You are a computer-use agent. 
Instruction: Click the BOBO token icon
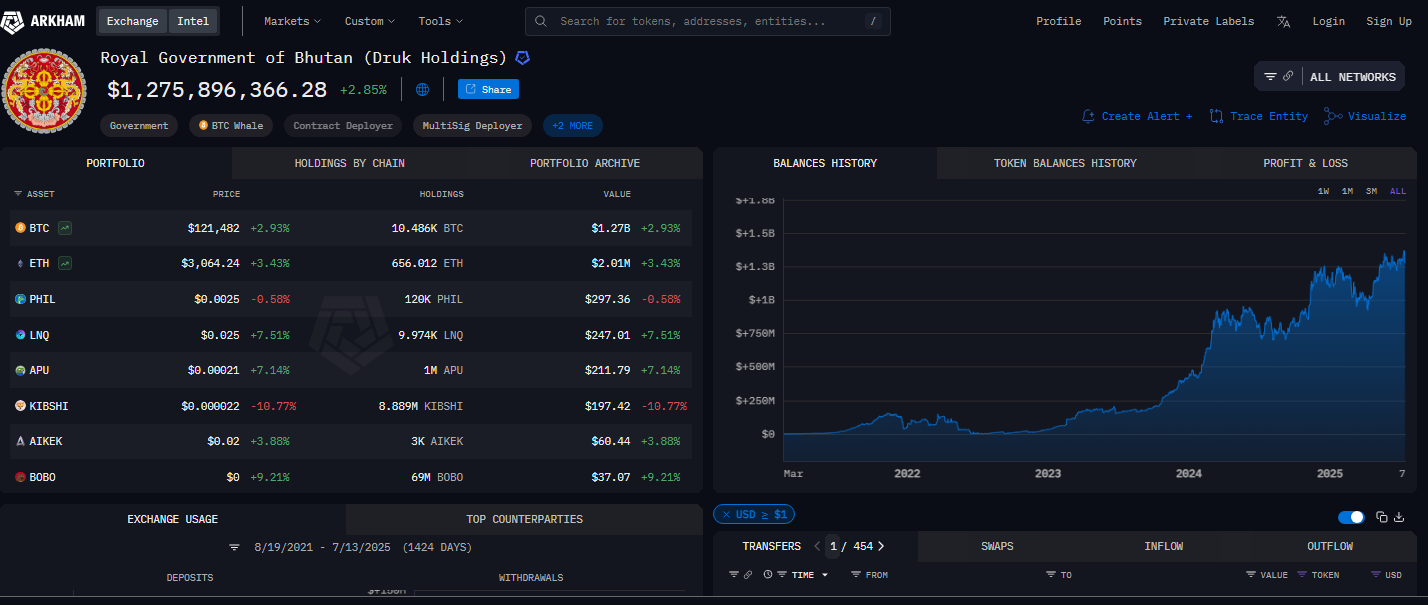(20, 477)
